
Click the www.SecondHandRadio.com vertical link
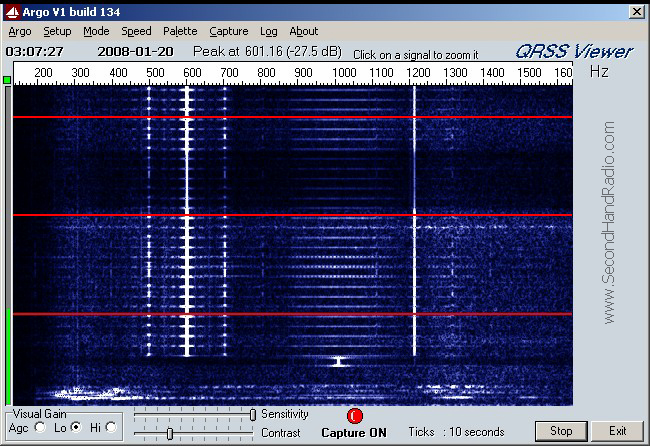[x=609, y=223]
